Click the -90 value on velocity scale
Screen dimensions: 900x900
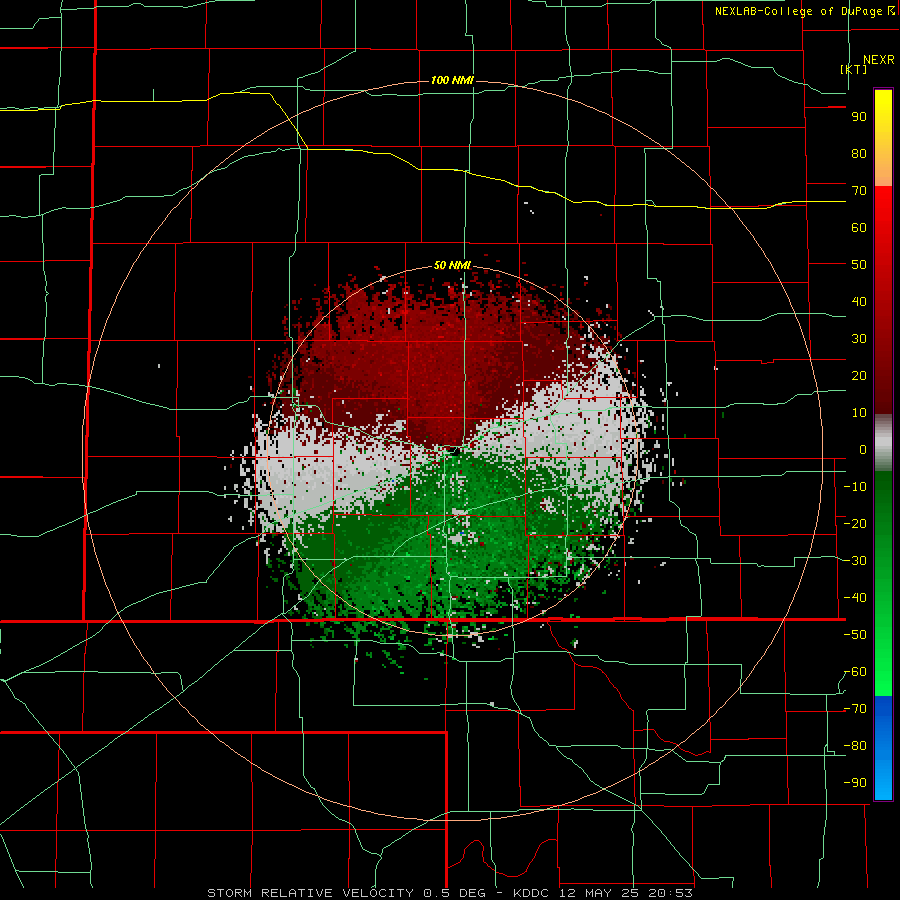coord(855,783)
